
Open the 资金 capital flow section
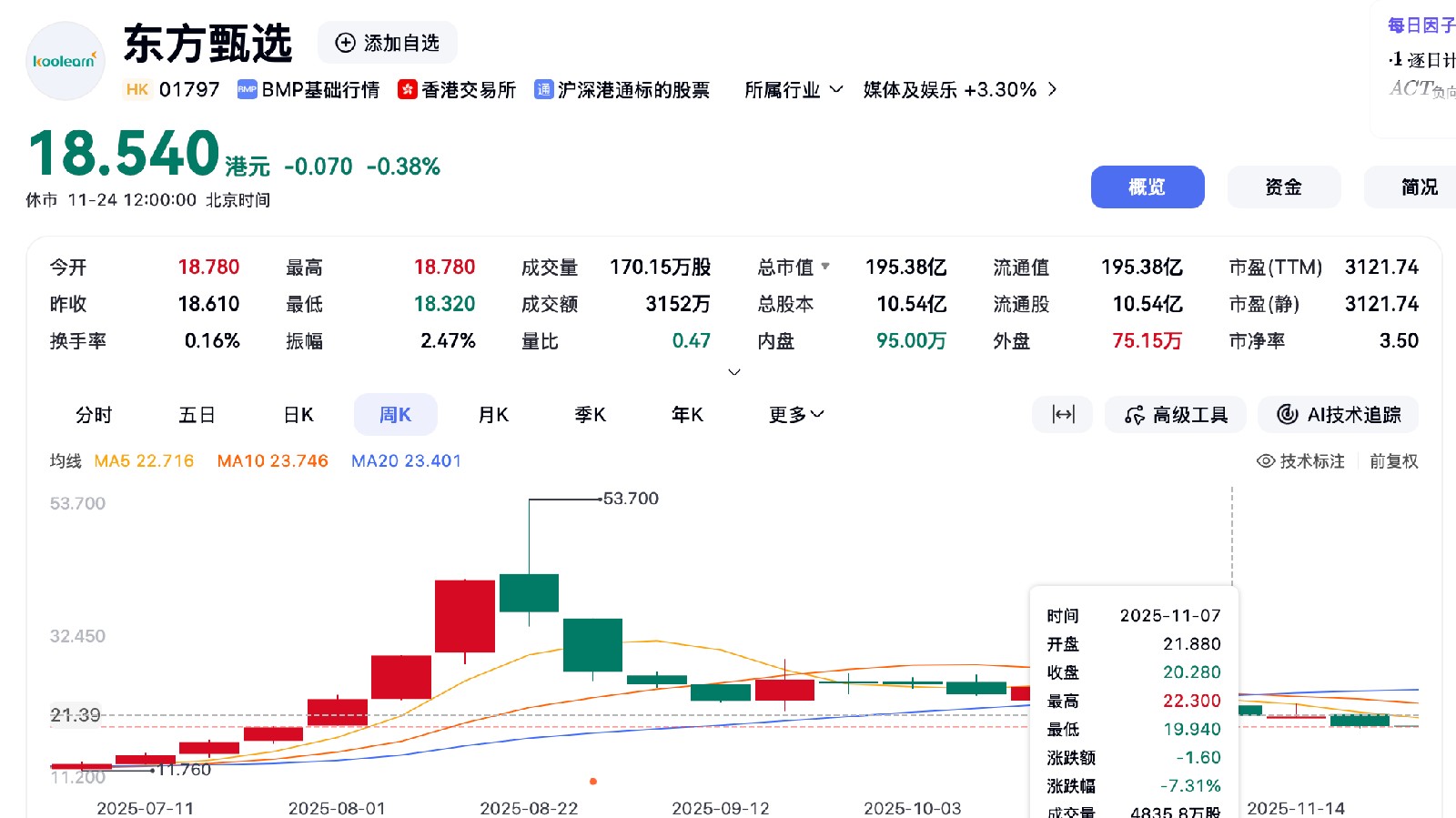point(1283,187)
